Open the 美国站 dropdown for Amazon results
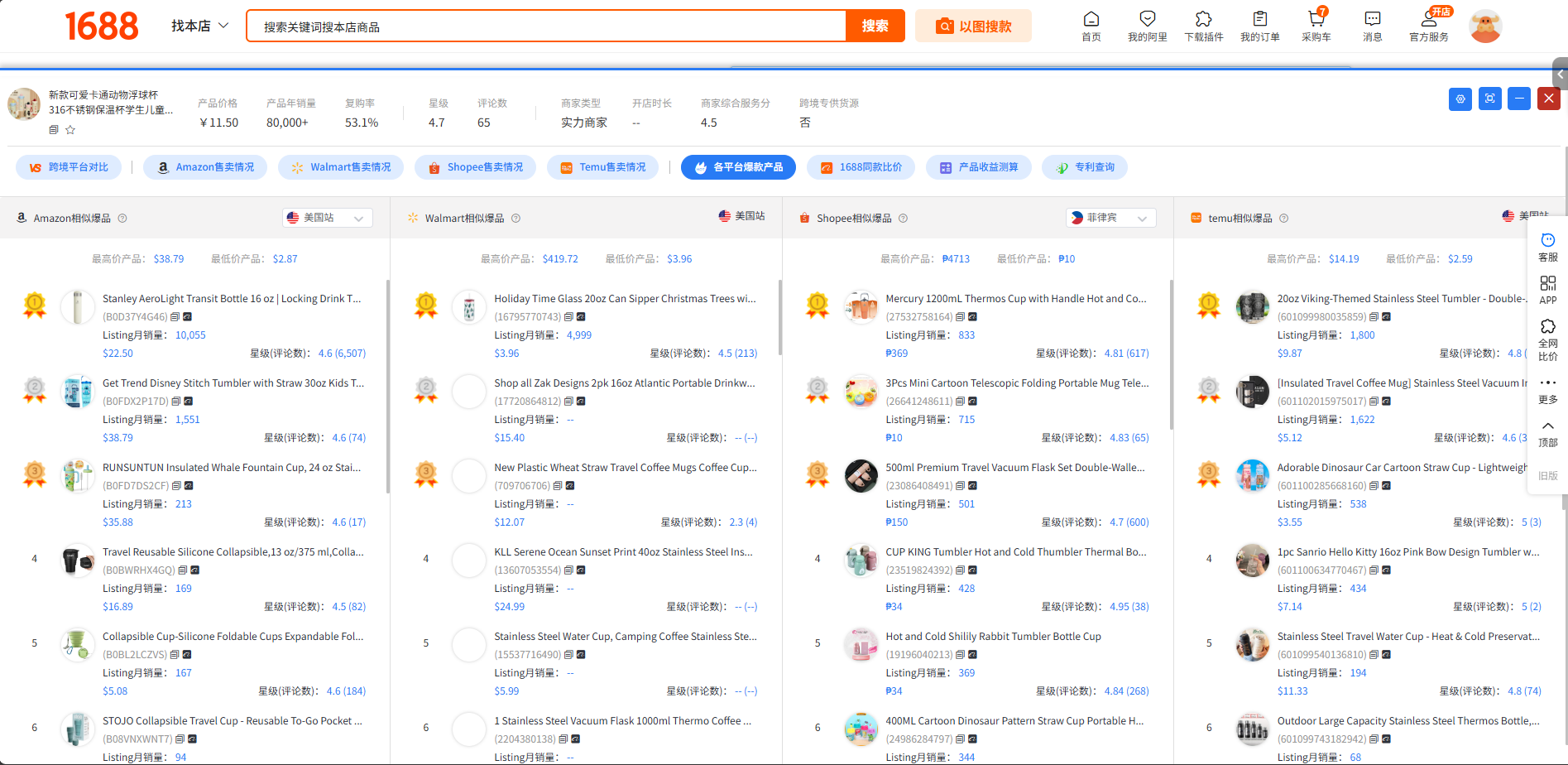The width and height of the screenshot is (1568, 765). click(326, 217)
